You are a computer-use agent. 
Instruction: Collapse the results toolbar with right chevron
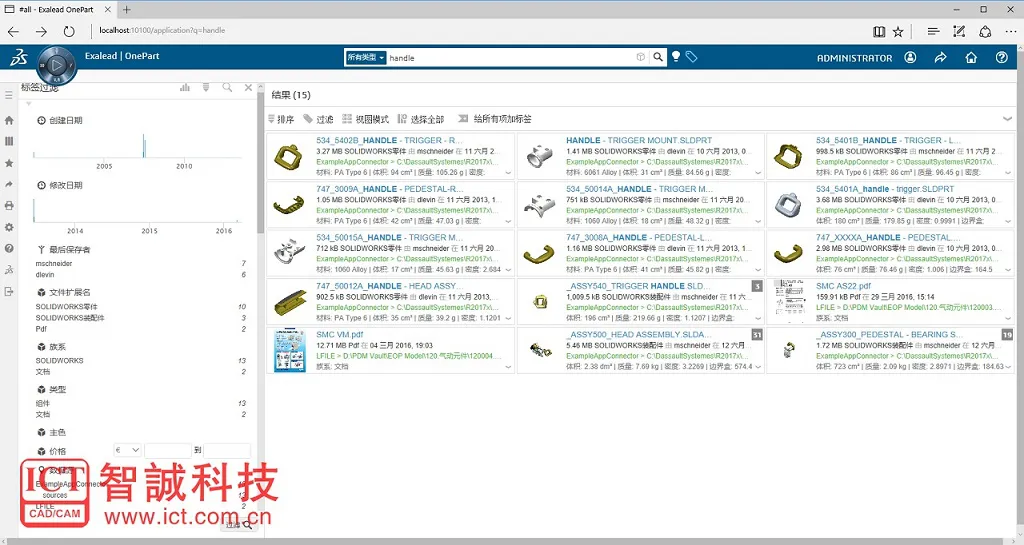point(1008,118)
